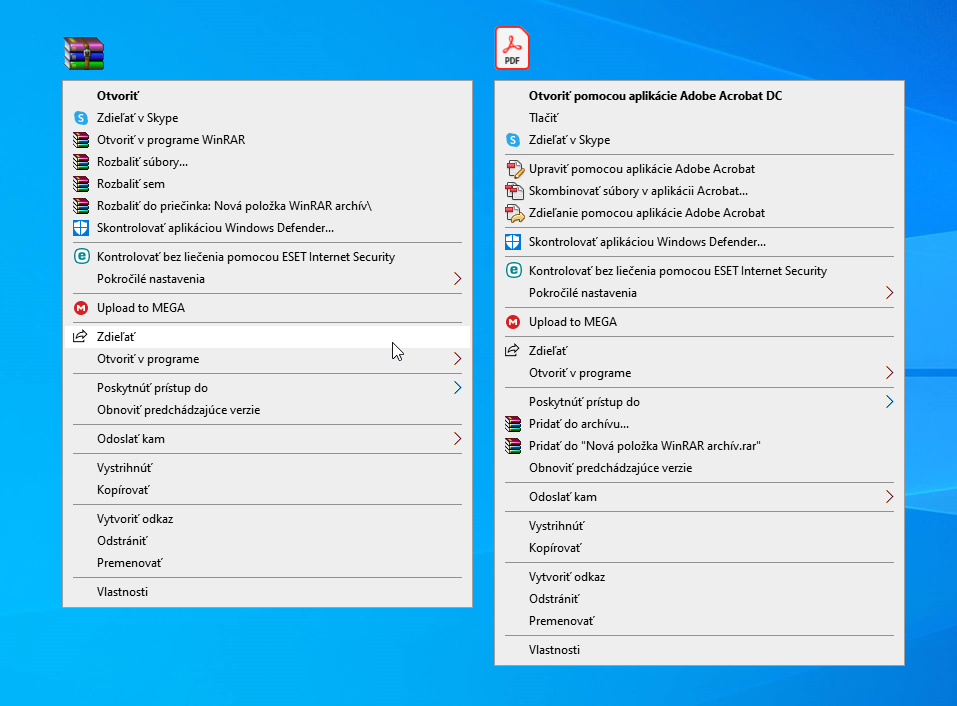Select "Otvoriť pomocou aplikácie Adobe Acrobat DC"
This screenshot has height=706, width=957.
655,96
